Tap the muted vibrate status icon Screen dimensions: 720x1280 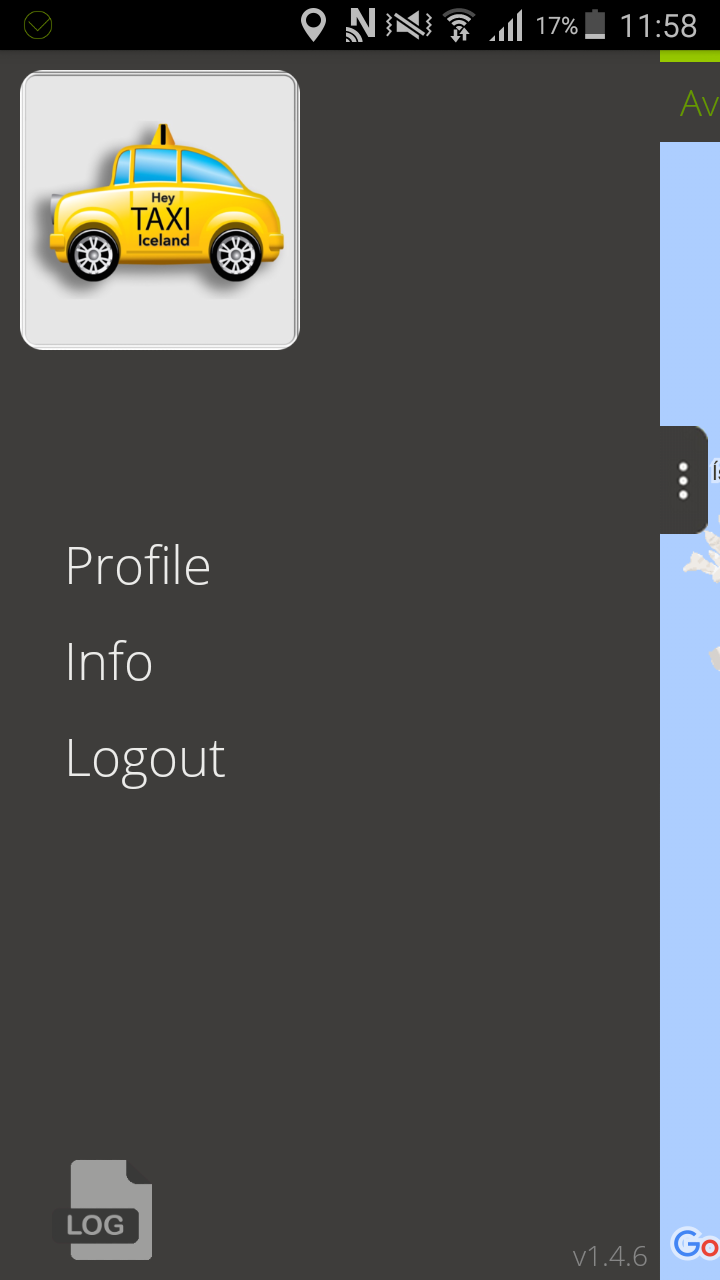(410, 25)
